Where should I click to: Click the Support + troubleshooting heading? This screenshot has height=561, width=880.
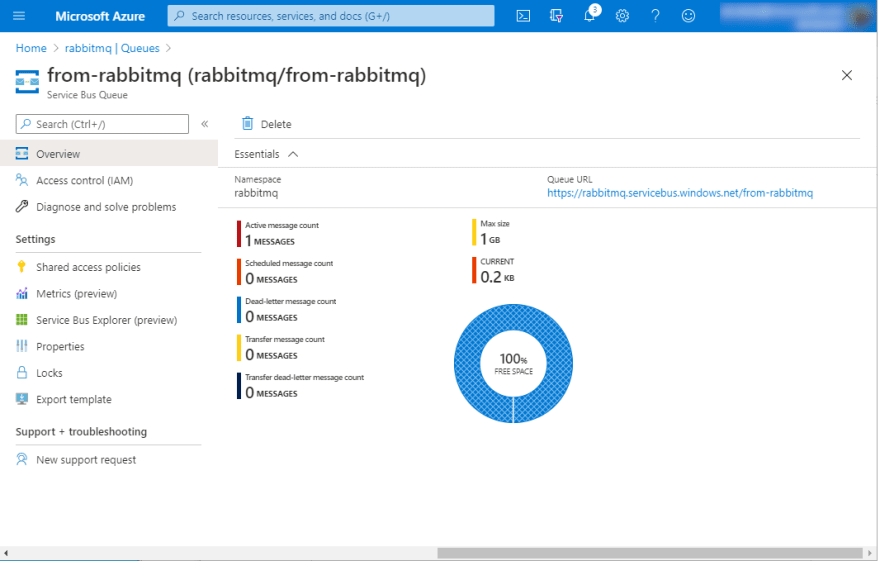(x=81, y=431)
